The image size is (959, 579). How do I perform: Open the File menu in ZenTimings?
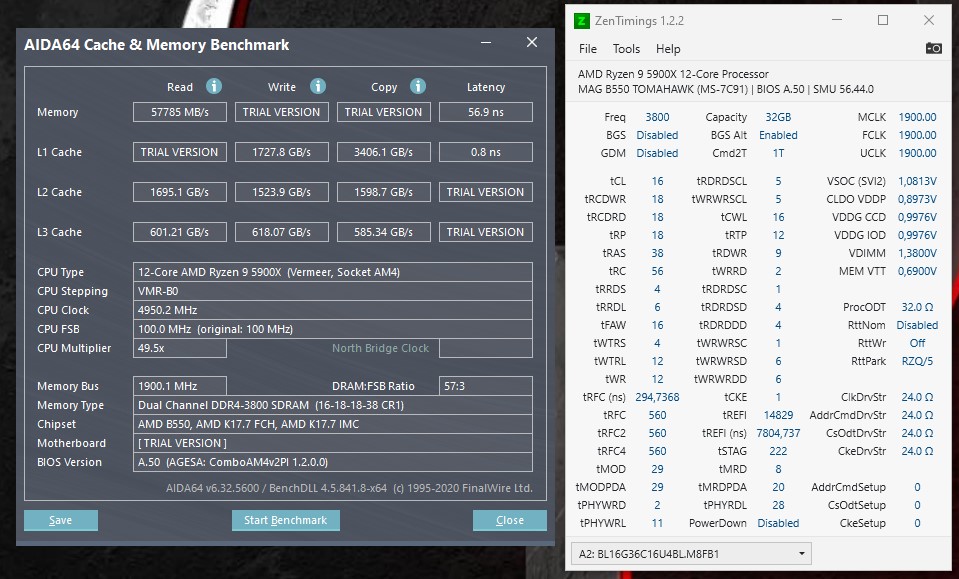point(588,49)
